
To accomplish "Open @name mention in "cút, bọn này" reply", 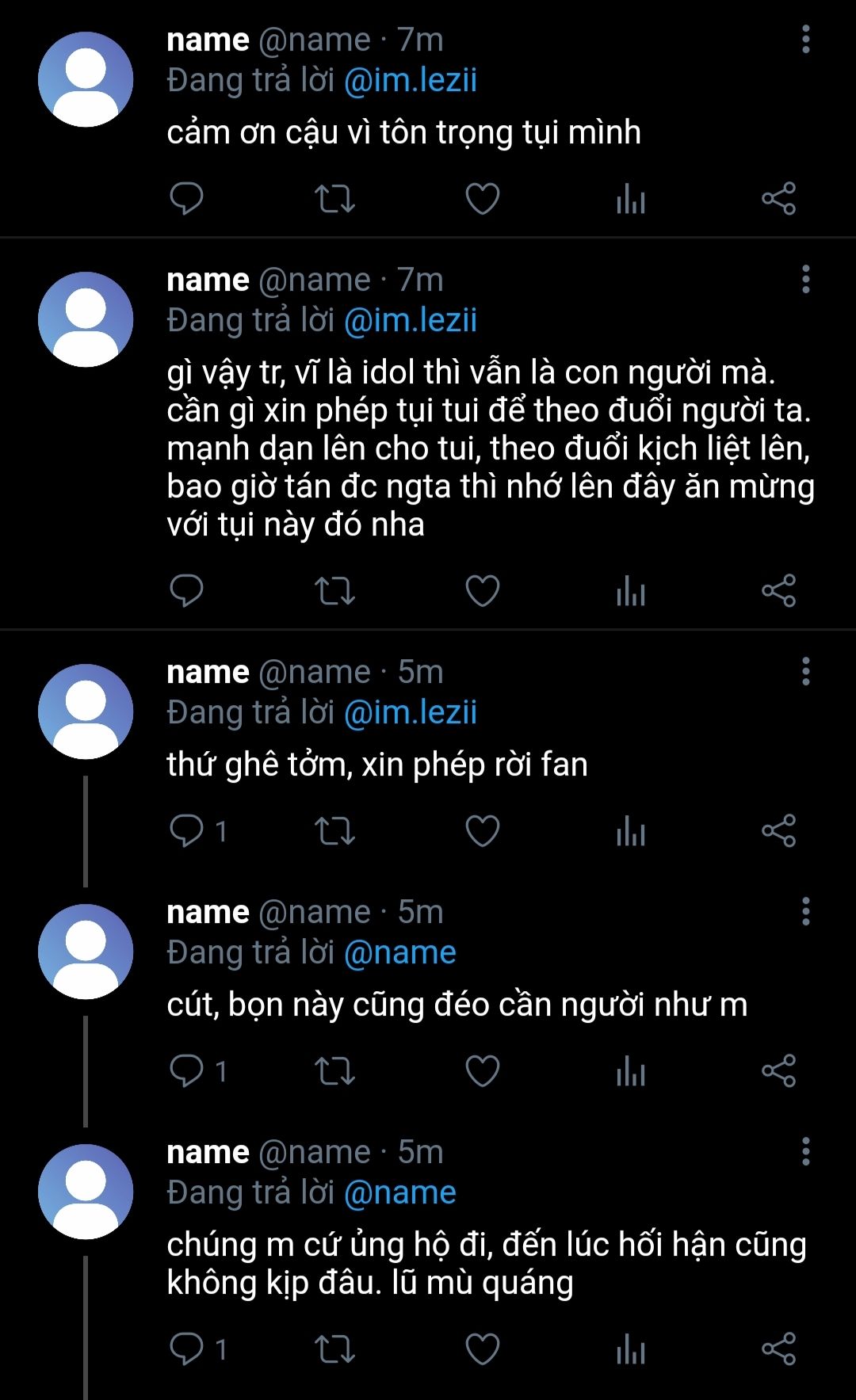I will pyautogui.click(x=400, y=952).
